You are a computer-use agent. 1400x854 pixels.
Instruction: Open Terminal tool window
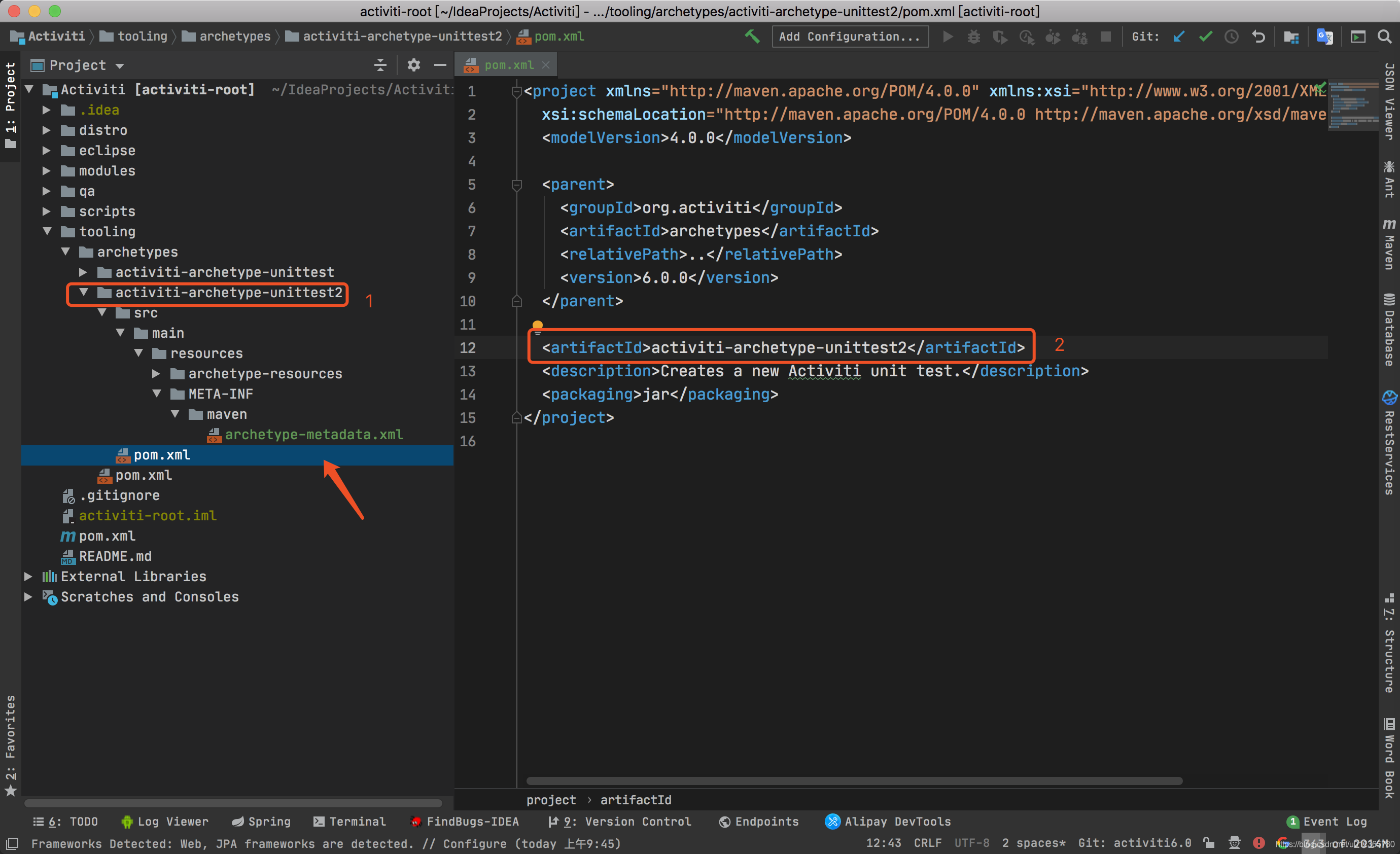[349, 822]
